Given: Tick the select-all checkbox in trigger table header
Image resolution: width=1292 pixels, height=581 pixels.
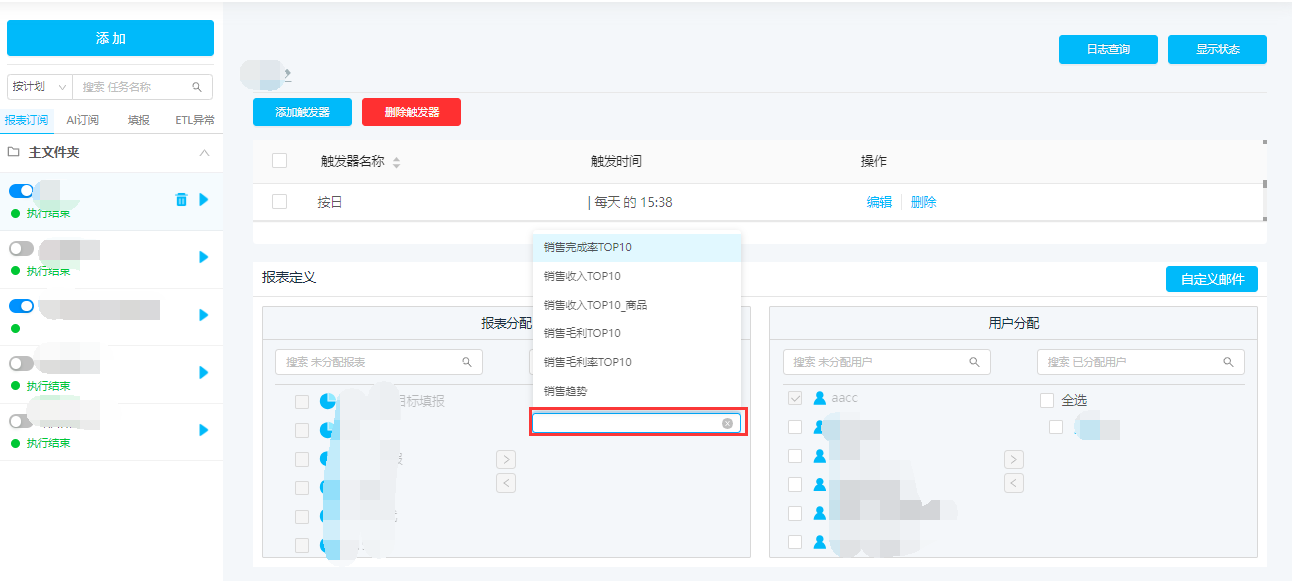Looking at the screenshot, I should (279, 161).
